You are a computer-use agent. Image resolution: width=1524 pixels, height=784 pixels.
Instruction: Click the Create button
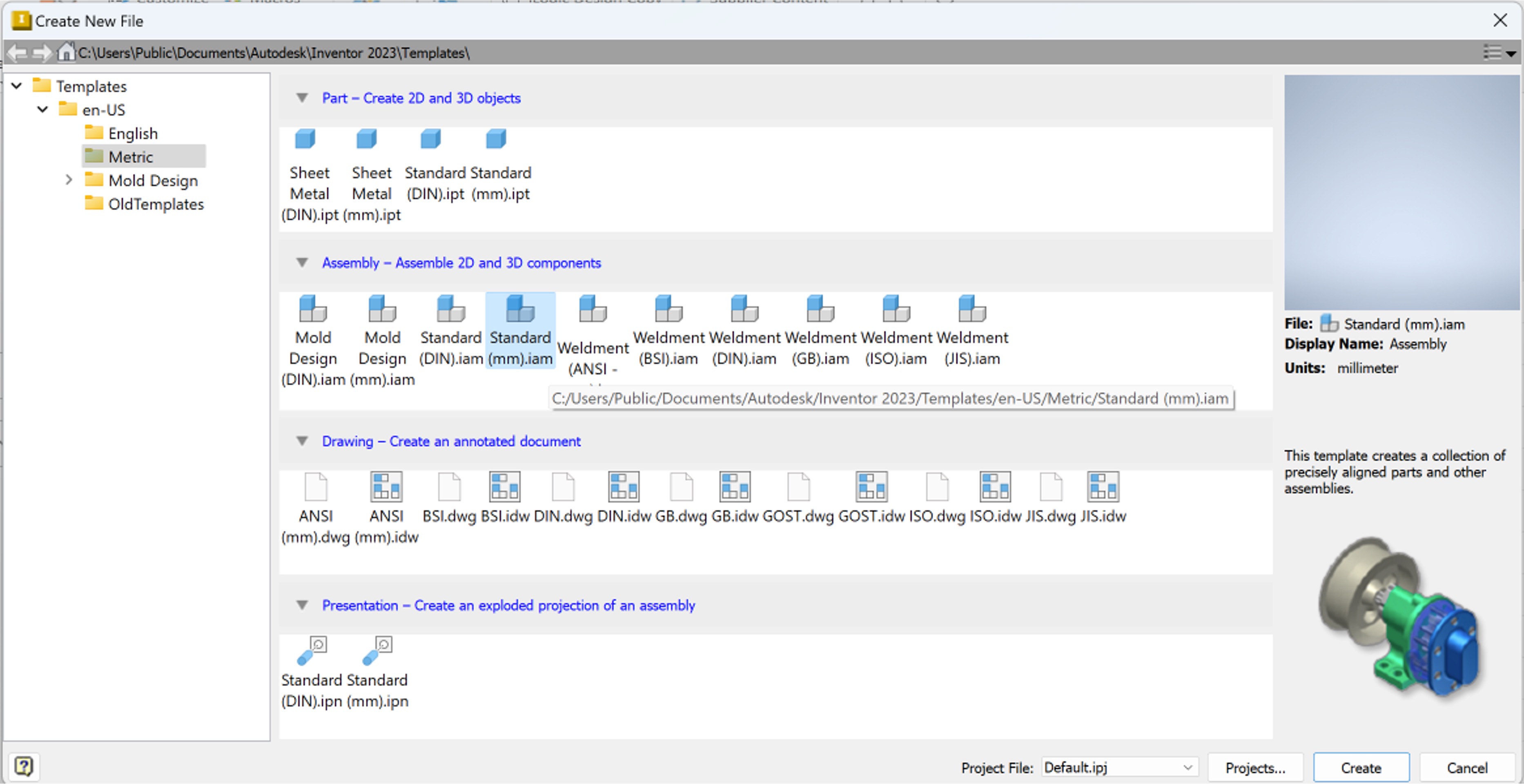click(x=1361, y=767)
